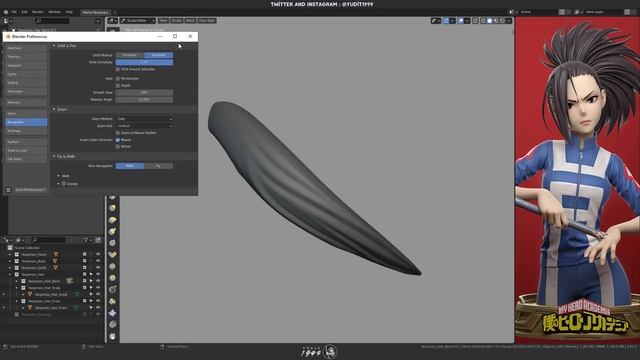Open Save & Load tab in Preferences
Screen dimensions: 640x360
click(26, 151)
